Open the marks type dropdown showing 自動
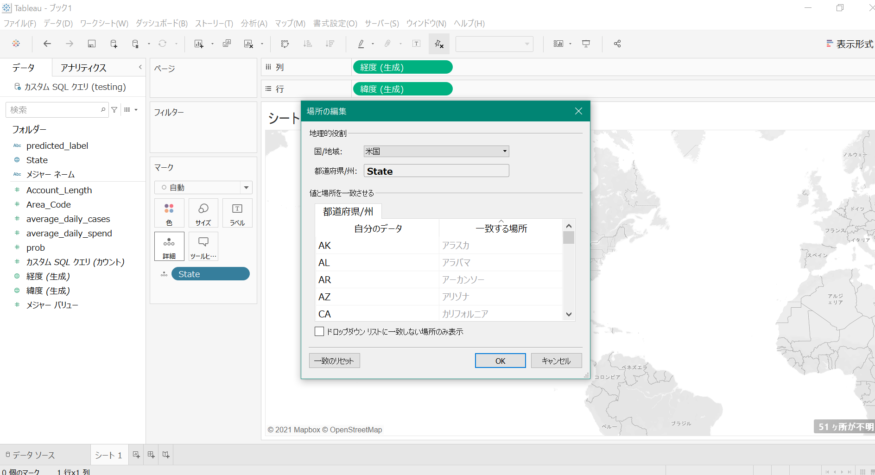Image resolution: width=875 pixels, height=475 pixels. click(x=203, y=188)
